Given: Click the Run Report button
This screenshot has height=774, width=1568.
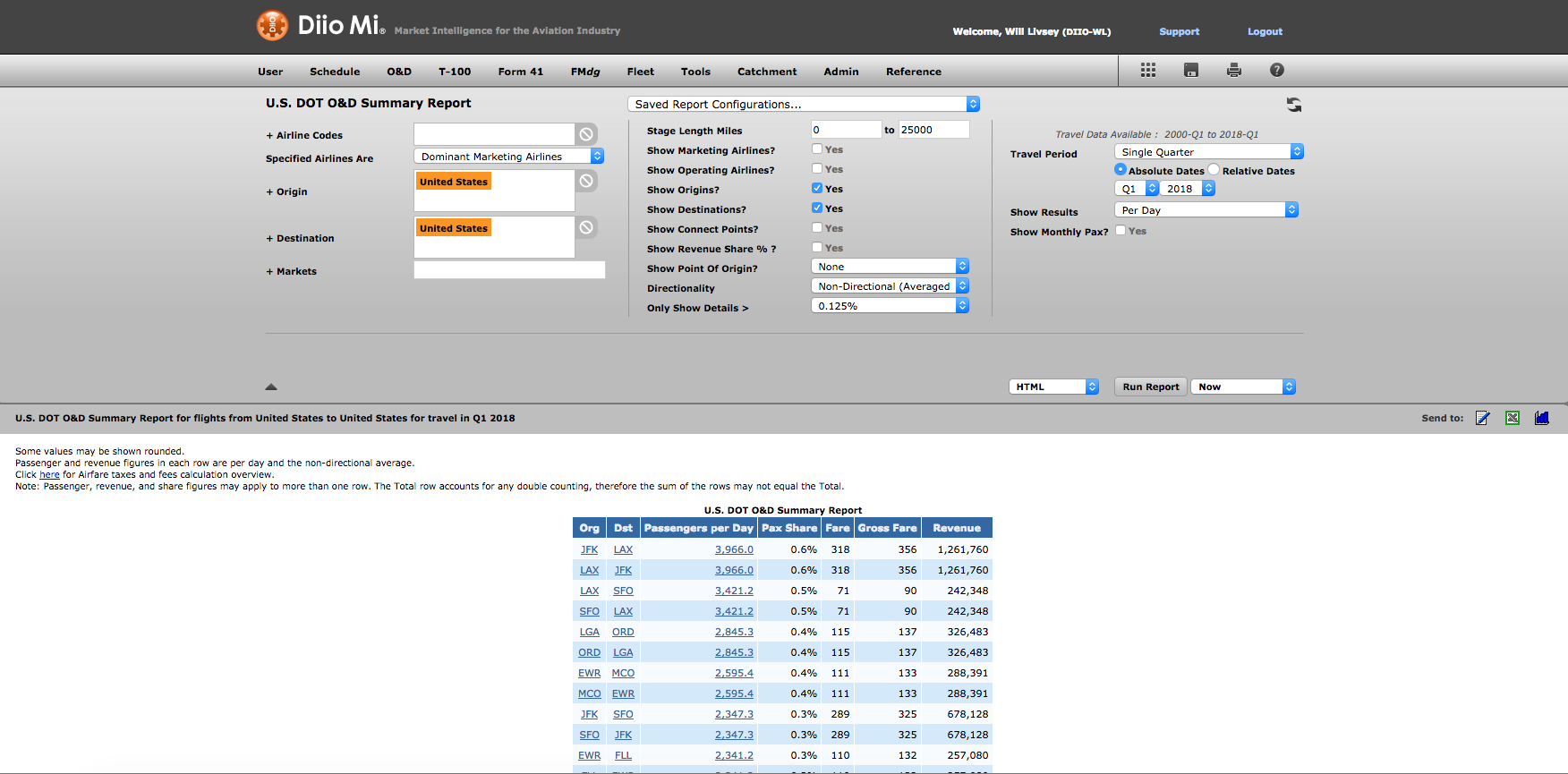Looking at the screenshot, I should pos(1151,387).
